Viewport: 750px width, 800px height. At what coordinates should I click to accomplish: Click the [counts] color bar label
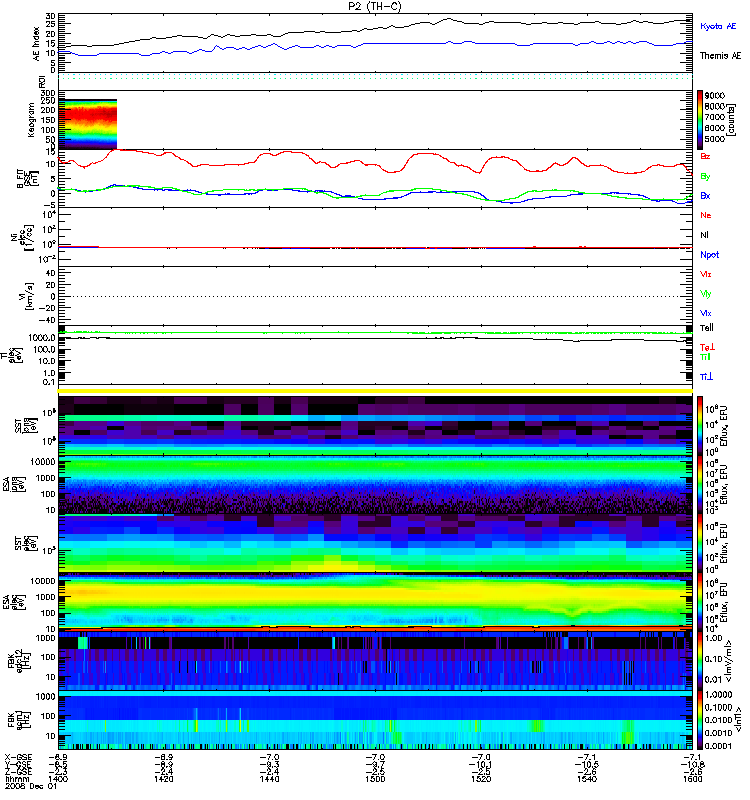tap(732, 120)
